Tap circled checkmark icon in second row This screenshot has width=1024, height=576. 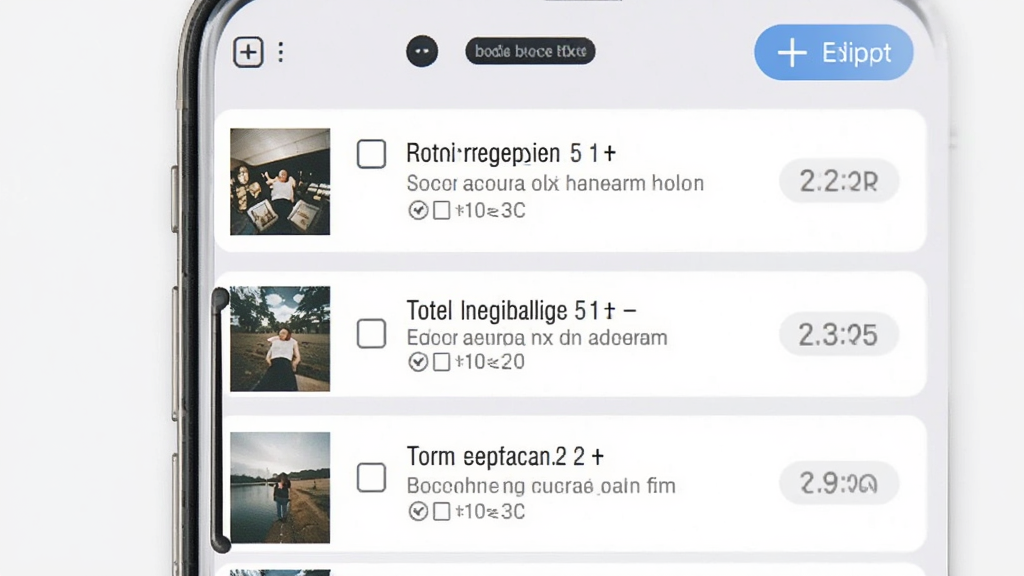point(418,362)
